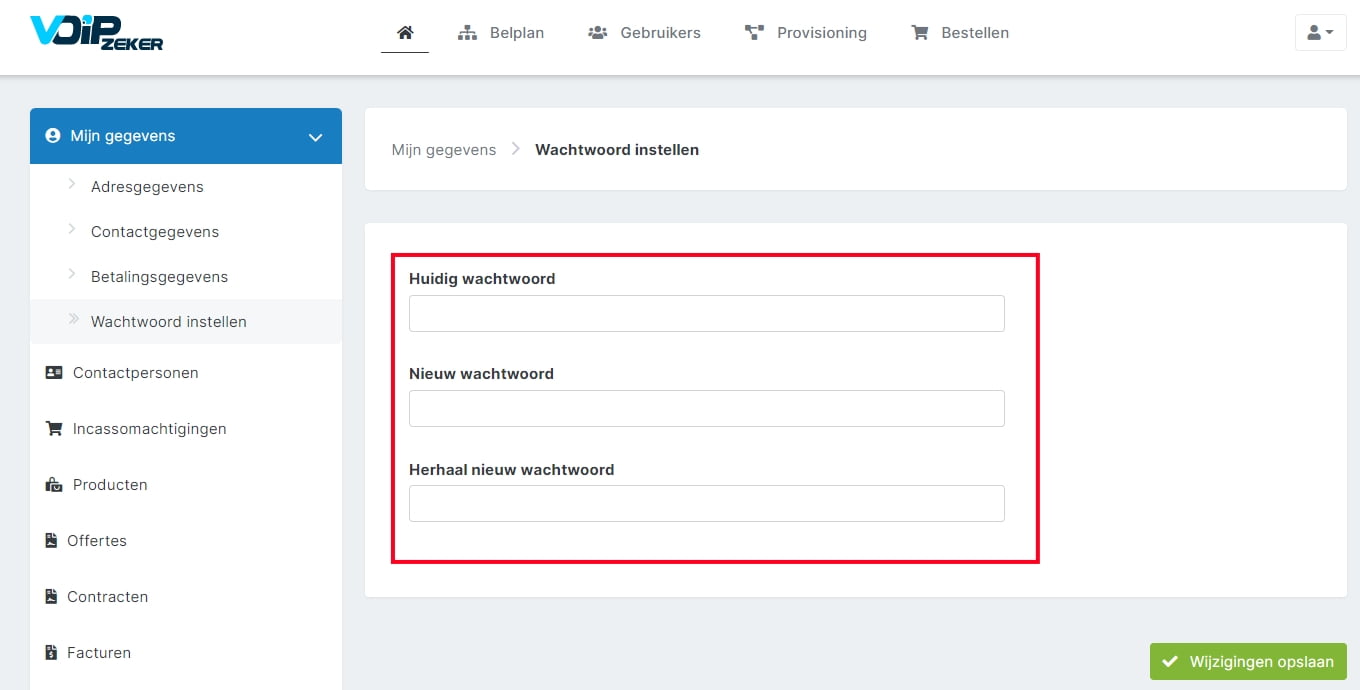Screen dimensions: 1360x690
Task: Click the Gebruikers people icon
Action: pos(598,33)
